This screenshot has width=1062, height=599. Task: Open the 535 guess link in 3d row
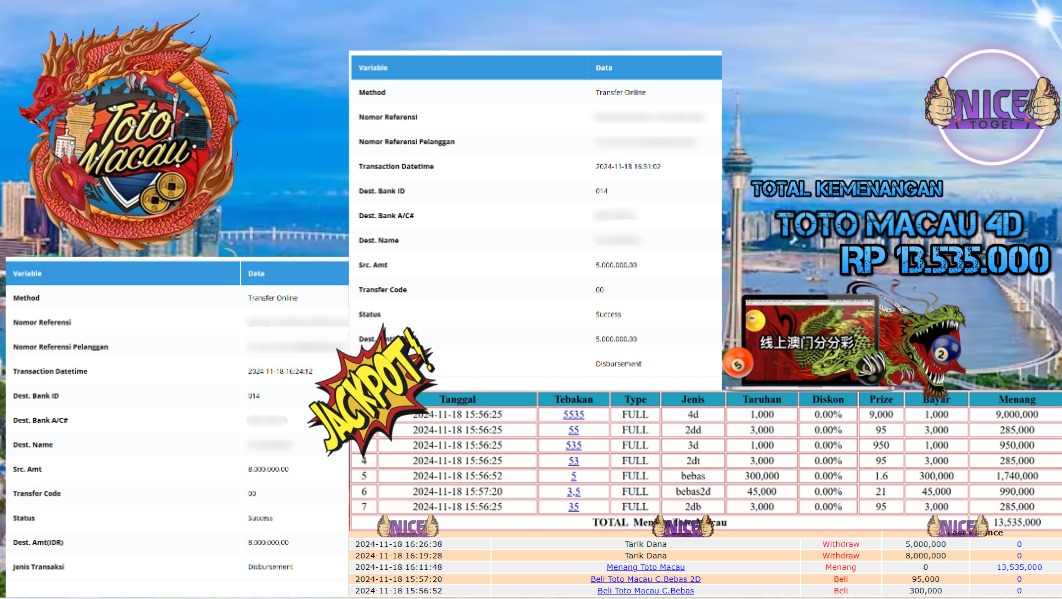(573, 445)
